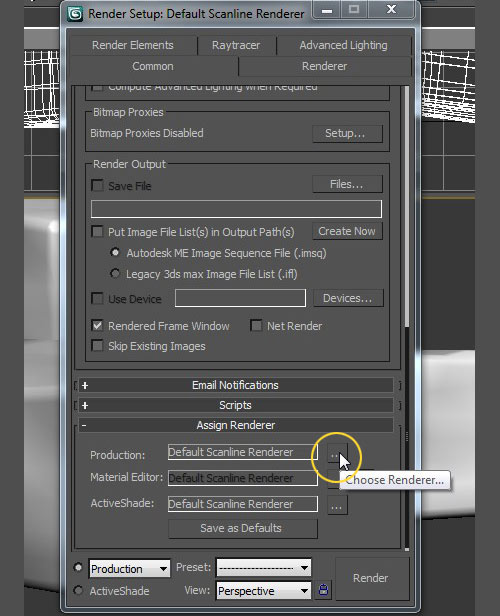Enable the Net Render checkbox

[x=256, y=325]
